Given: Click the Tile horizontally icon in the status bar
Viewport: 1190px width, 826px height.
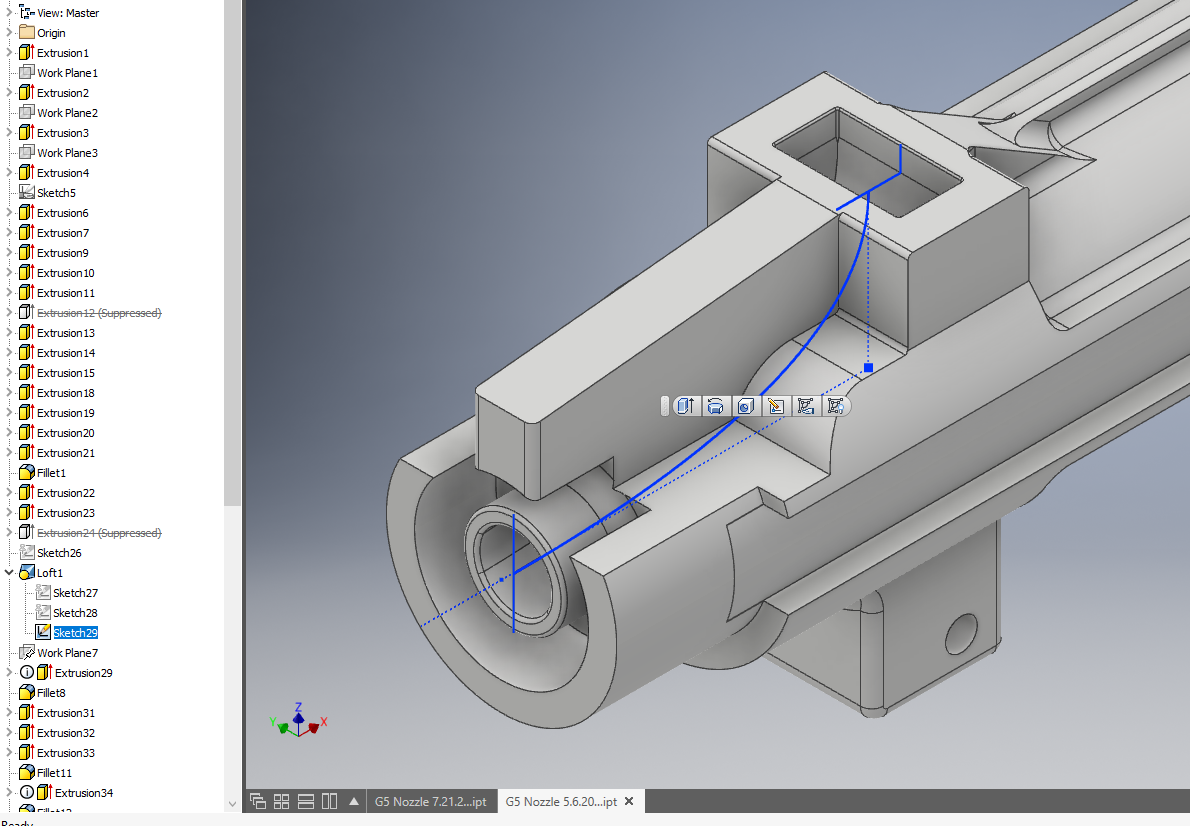Looking at the screenshot, I should [x=306, y=800].
